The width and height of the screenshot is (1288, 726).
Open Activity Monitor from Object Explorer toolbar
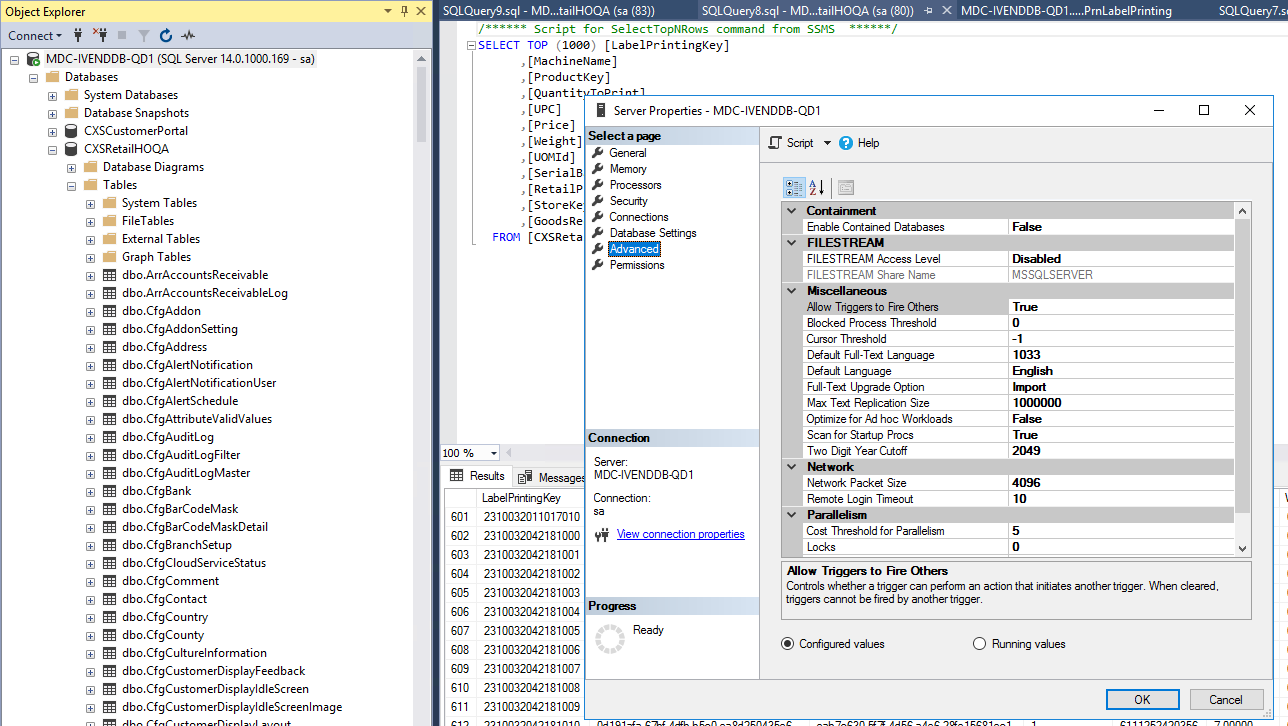point(189,35)
